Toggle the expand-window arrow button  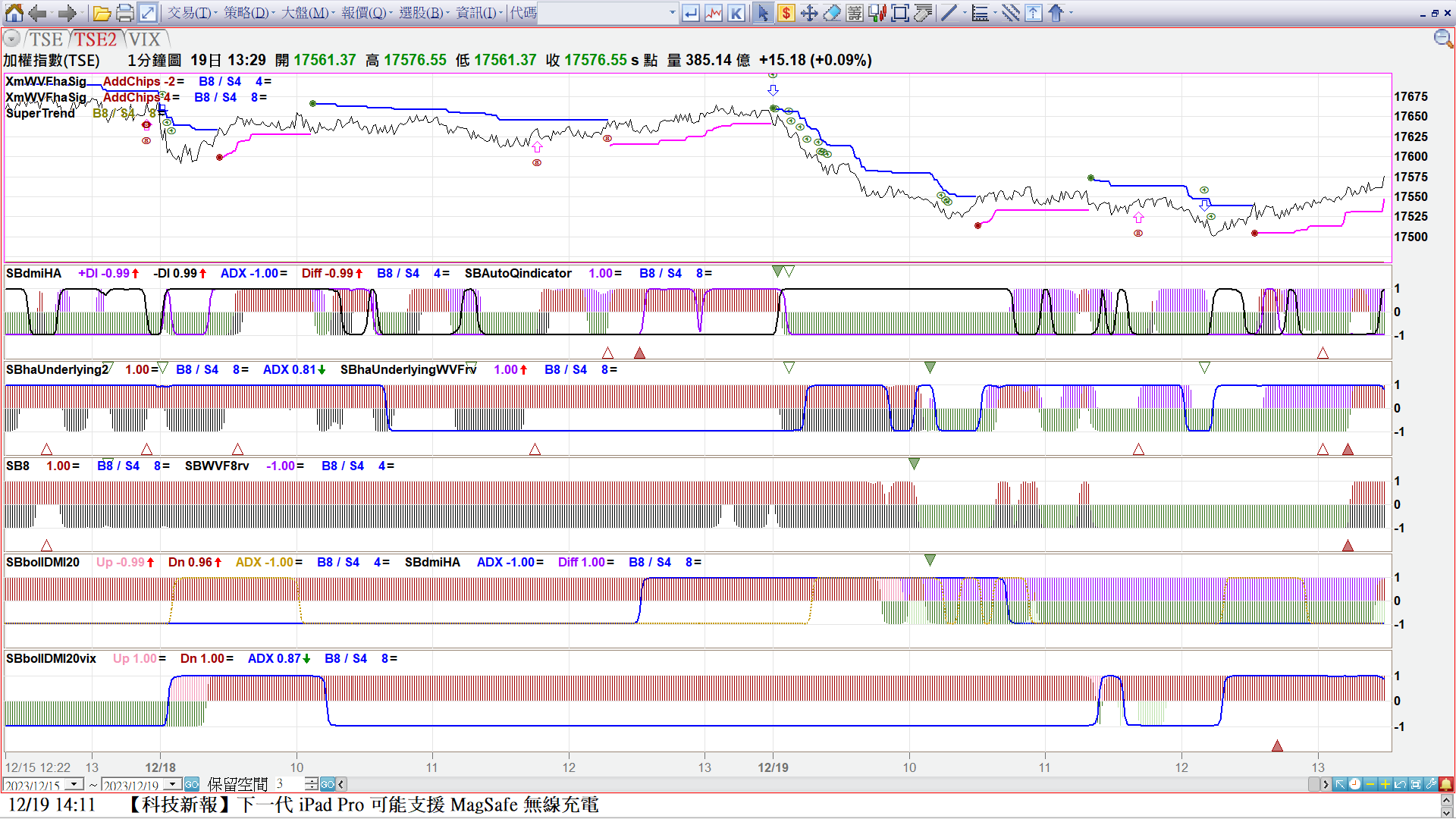point(148,13)
